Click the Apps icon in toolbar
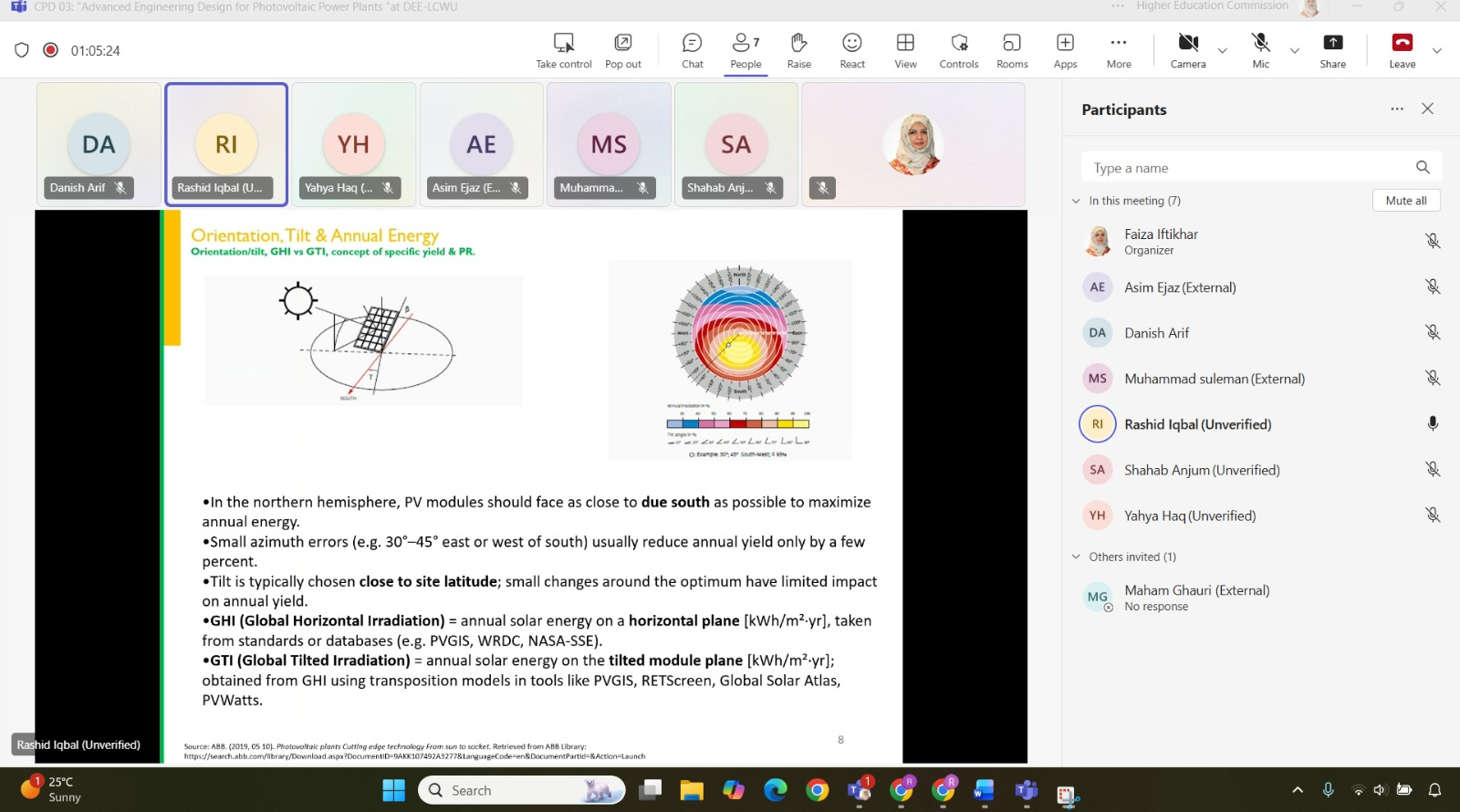The image size is (1460, 812). tap(1065, 50)
